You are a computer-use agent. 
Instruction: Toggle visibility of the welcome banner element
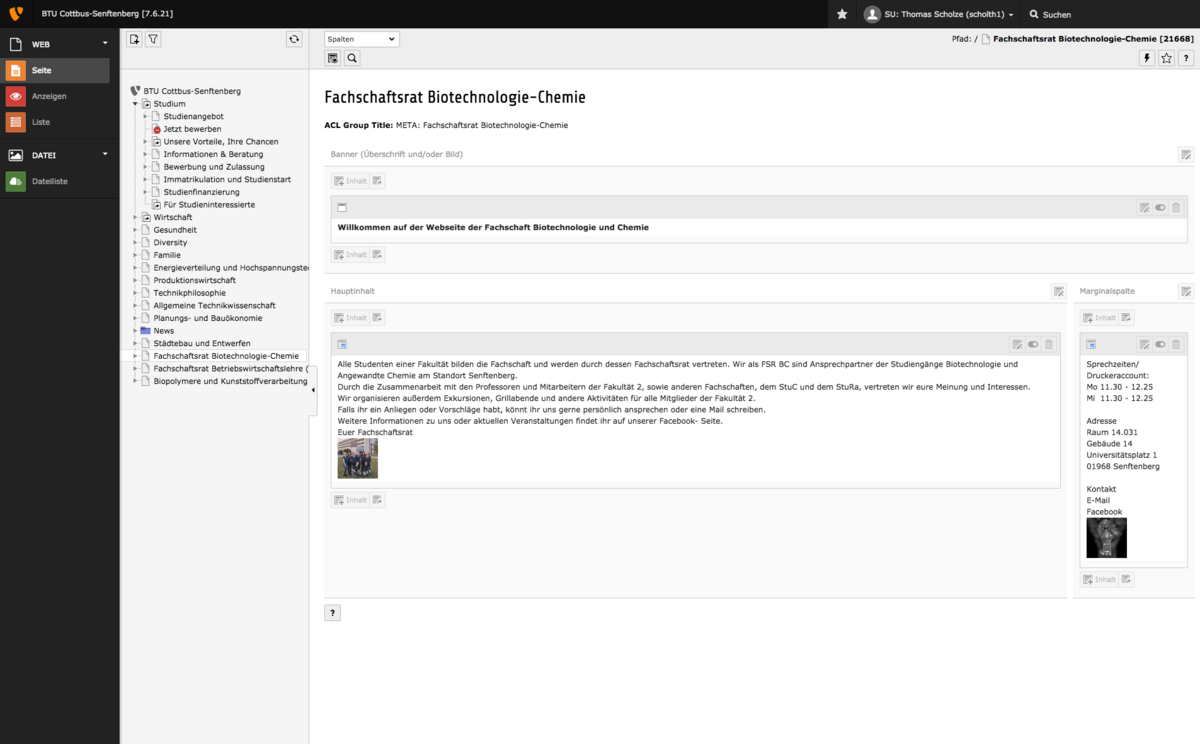coord(1160,207)
